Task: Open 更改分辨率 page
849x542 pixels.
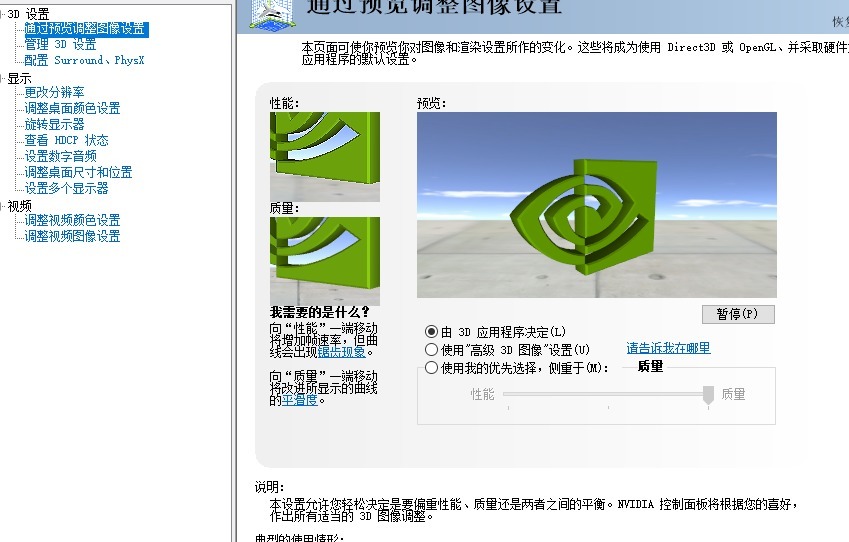Action: 54,92
